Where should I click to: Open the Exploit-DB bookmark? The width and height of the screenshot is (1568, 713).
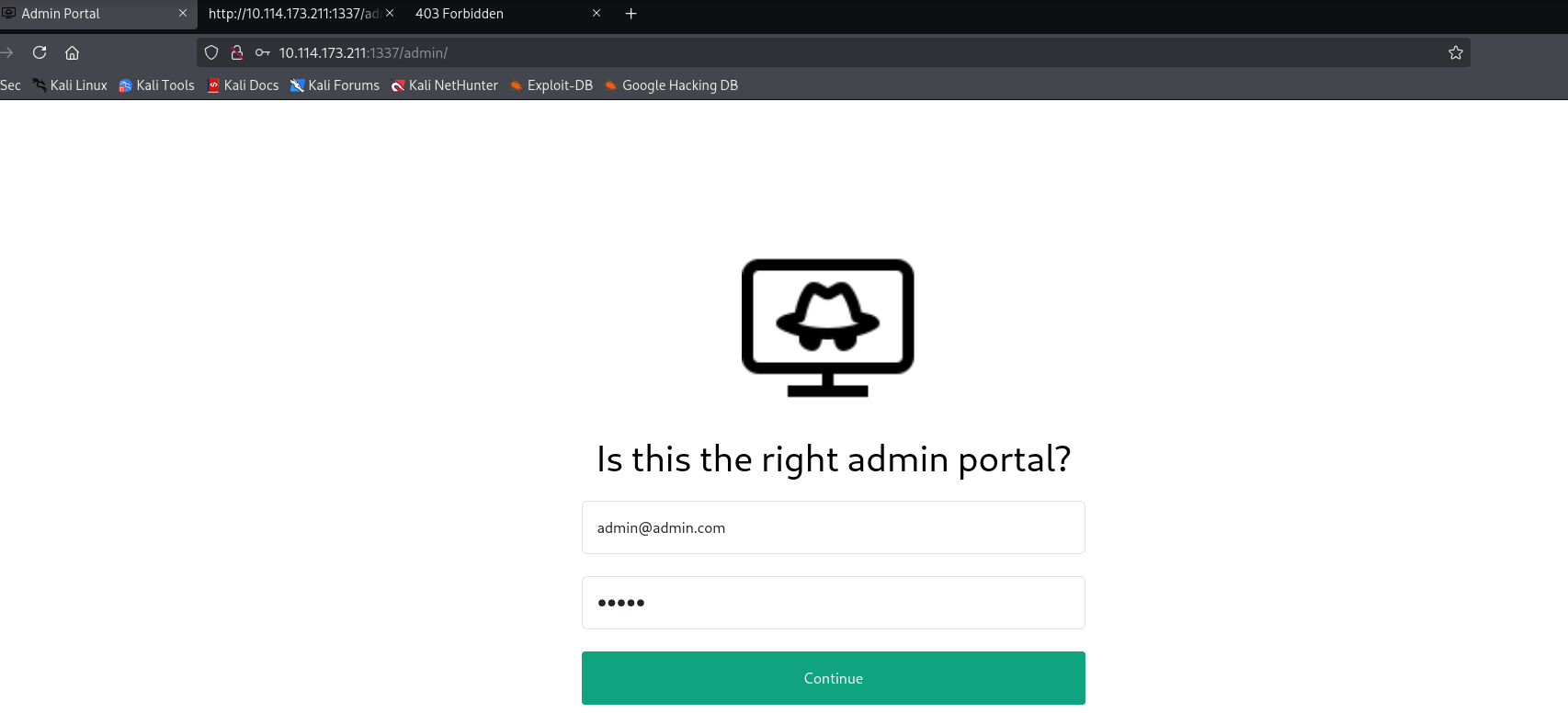[x=551, y=85]
